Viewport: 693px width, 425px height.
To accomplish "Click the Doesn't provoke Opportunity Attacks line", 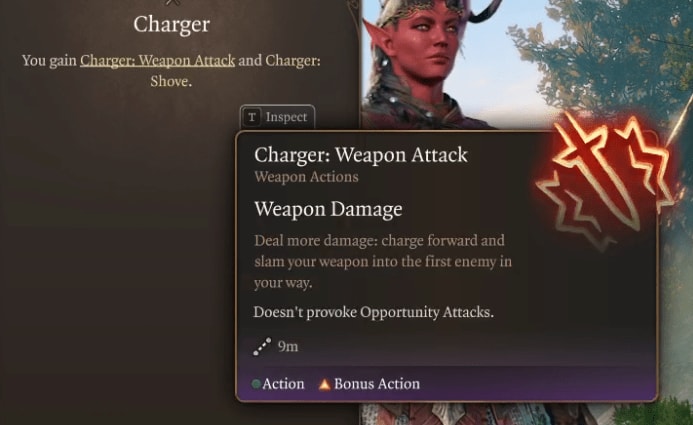I will tap(373, 312).
